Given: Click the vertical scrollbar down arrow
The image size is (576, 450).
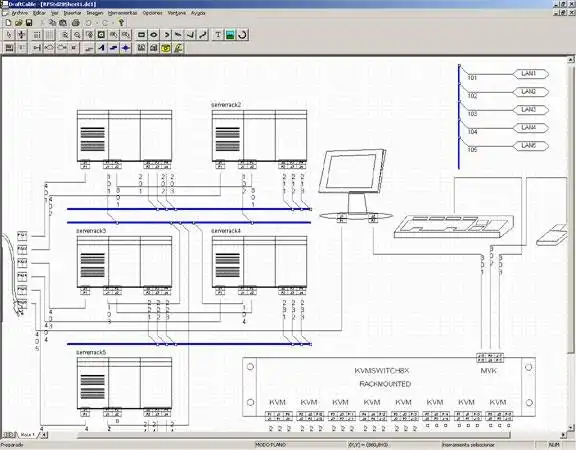Looking at the screenshot, I should 571,428.
